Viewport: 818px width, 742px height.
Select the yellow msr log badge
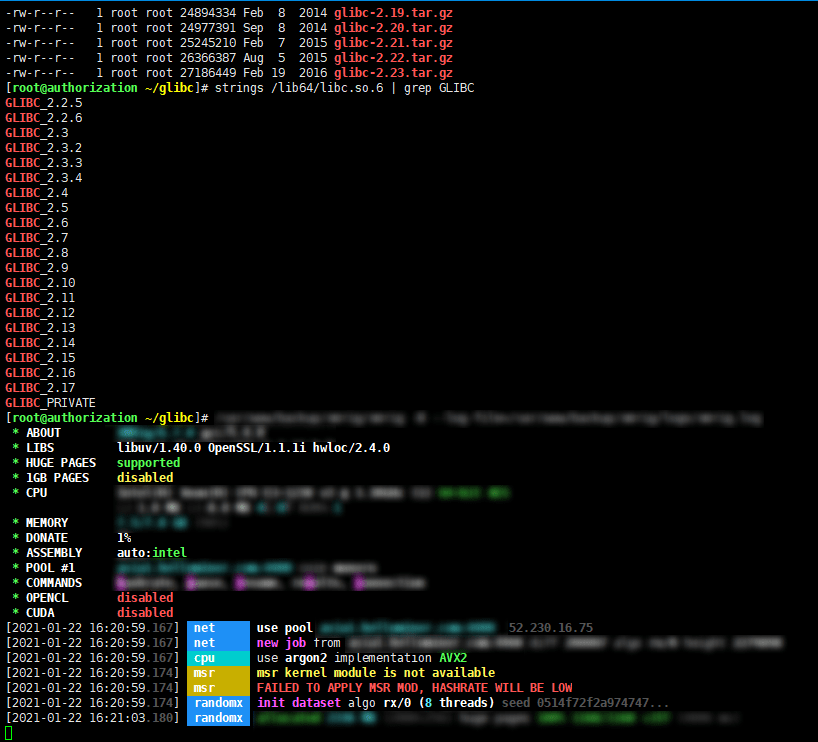[x=203, y=673]
